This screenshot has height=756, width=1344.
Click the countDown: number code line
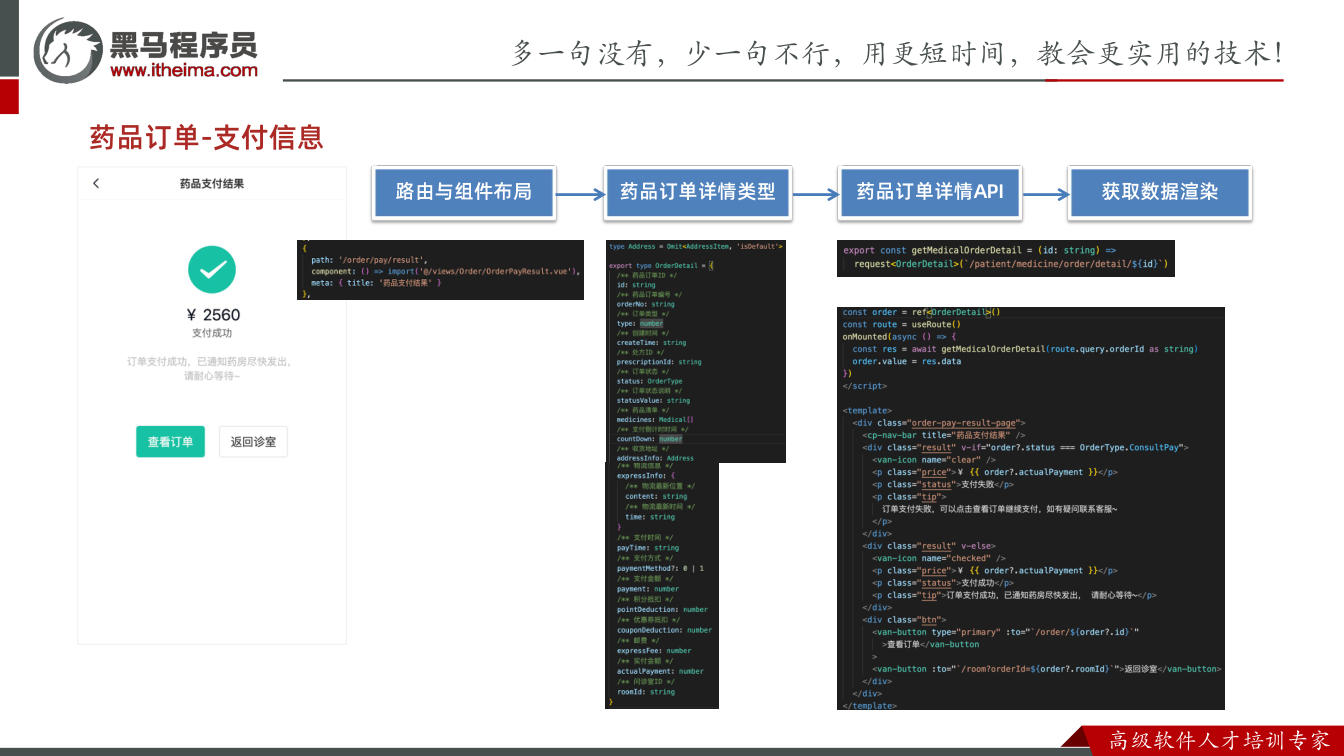click(650, 439)
